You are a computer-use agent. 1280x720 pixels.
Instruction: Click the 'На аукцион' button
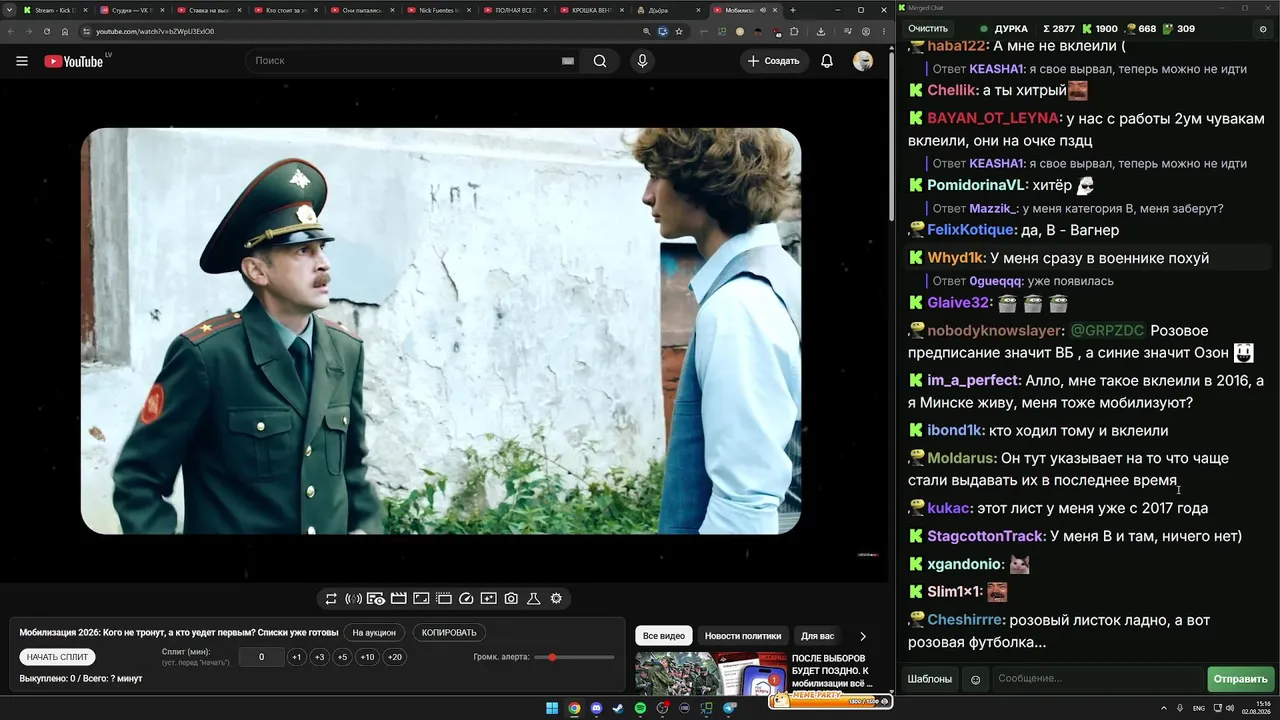click(374, 633)
